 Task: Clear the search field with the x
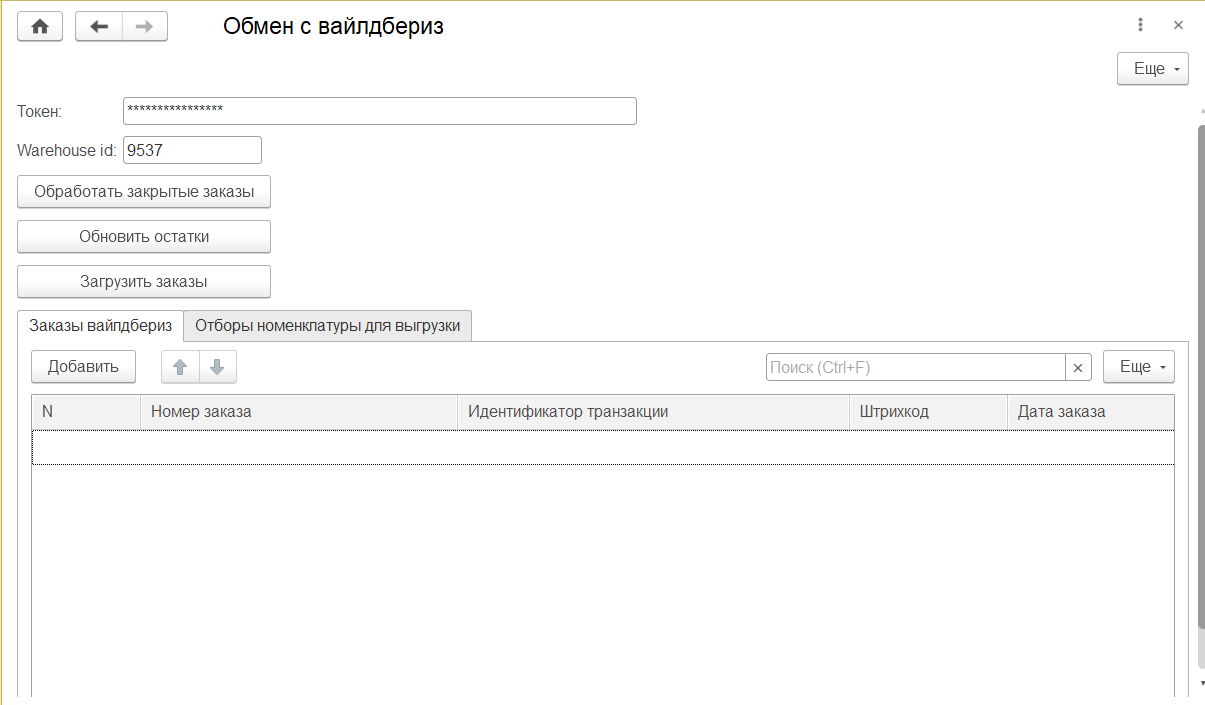(1078, 368)
